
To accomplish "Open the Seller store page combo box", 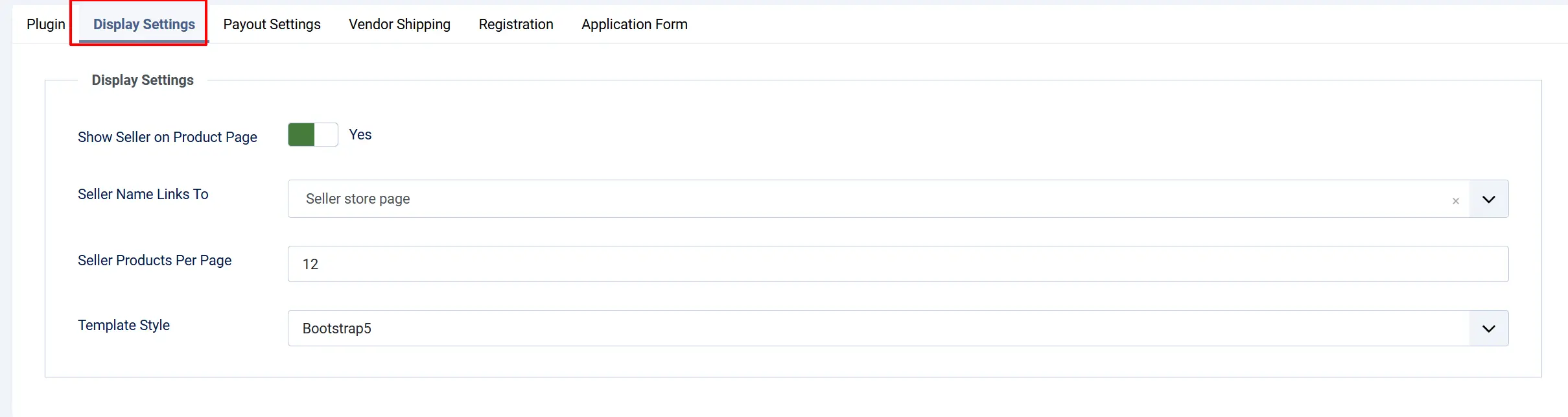I will pyautogui.click(x=878, y=199).
